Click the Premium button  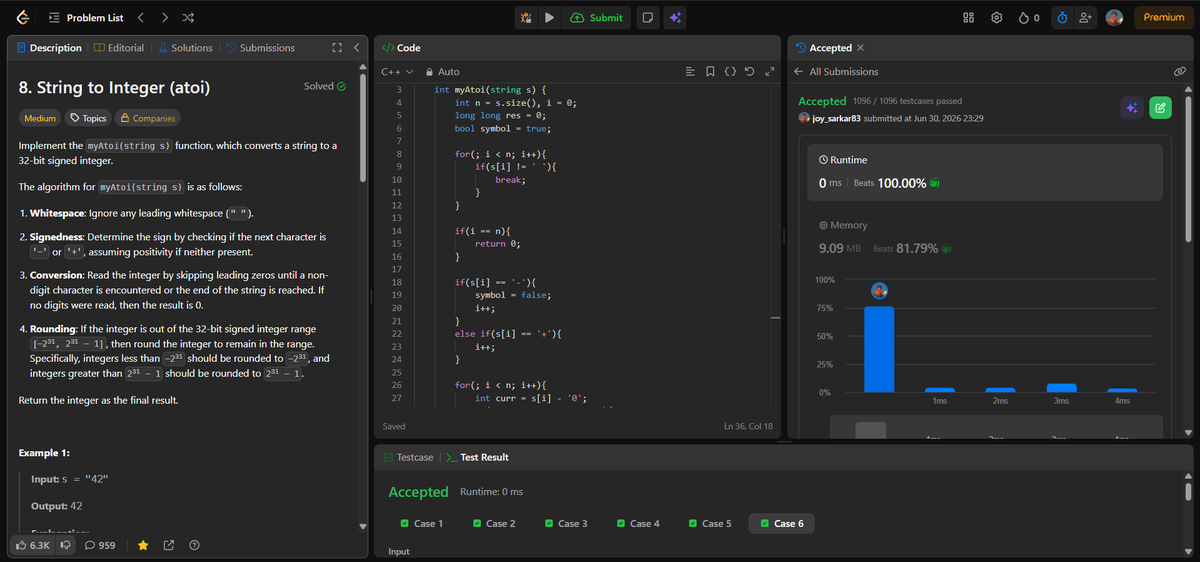pos(1163,17)
